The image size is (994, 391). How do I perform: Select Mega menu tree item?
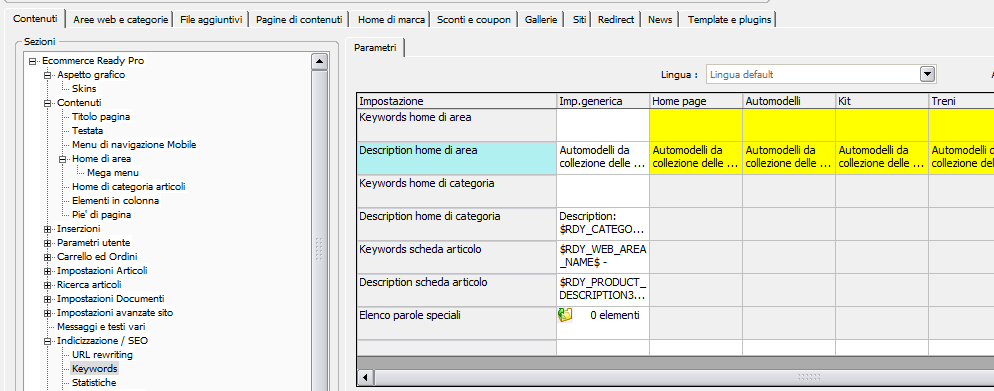click(x=113, y=172)
